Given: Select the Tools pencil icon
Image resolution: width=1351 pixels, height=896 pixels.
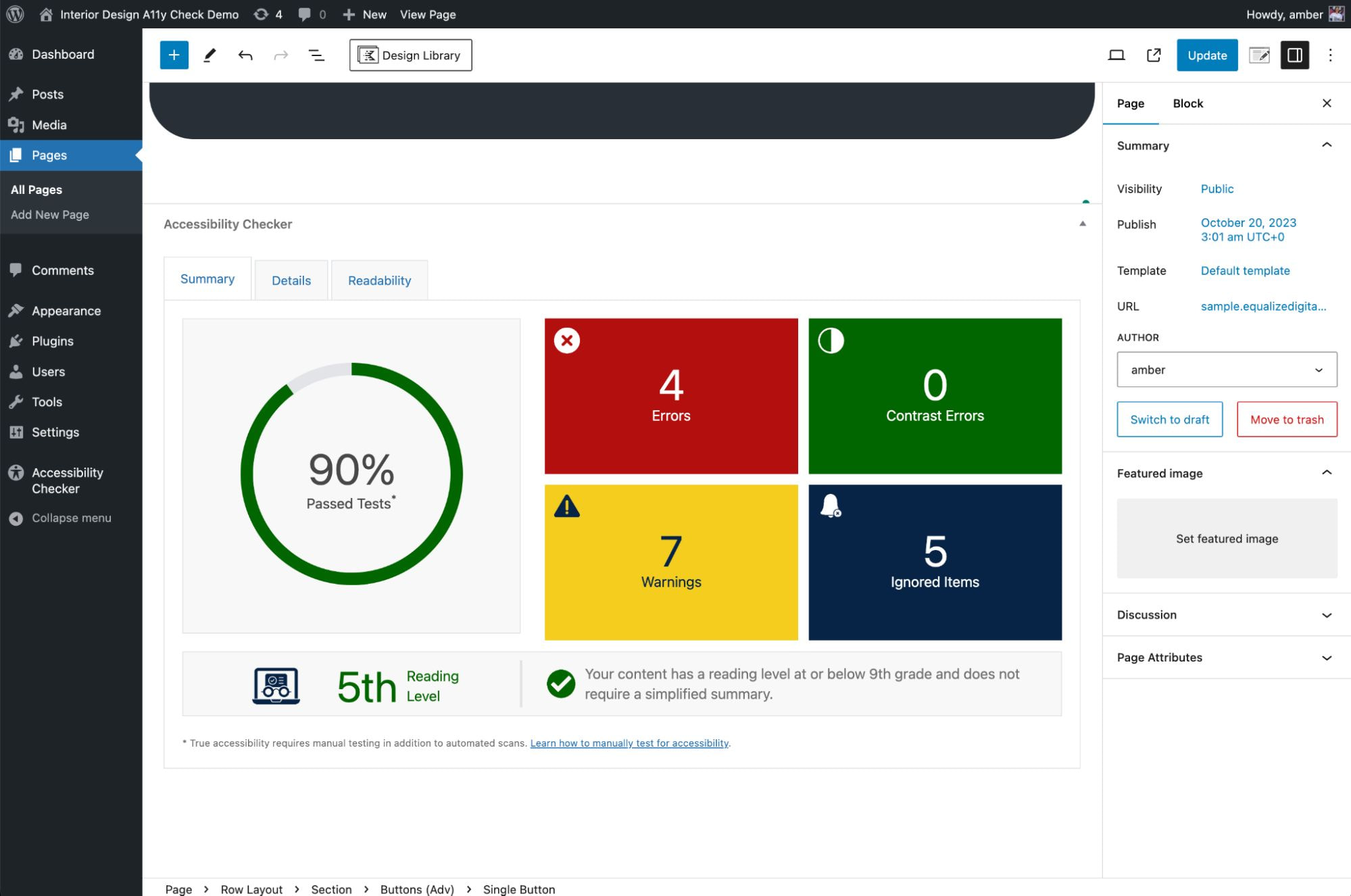Looking at the screenshot, I should [210, 55].
